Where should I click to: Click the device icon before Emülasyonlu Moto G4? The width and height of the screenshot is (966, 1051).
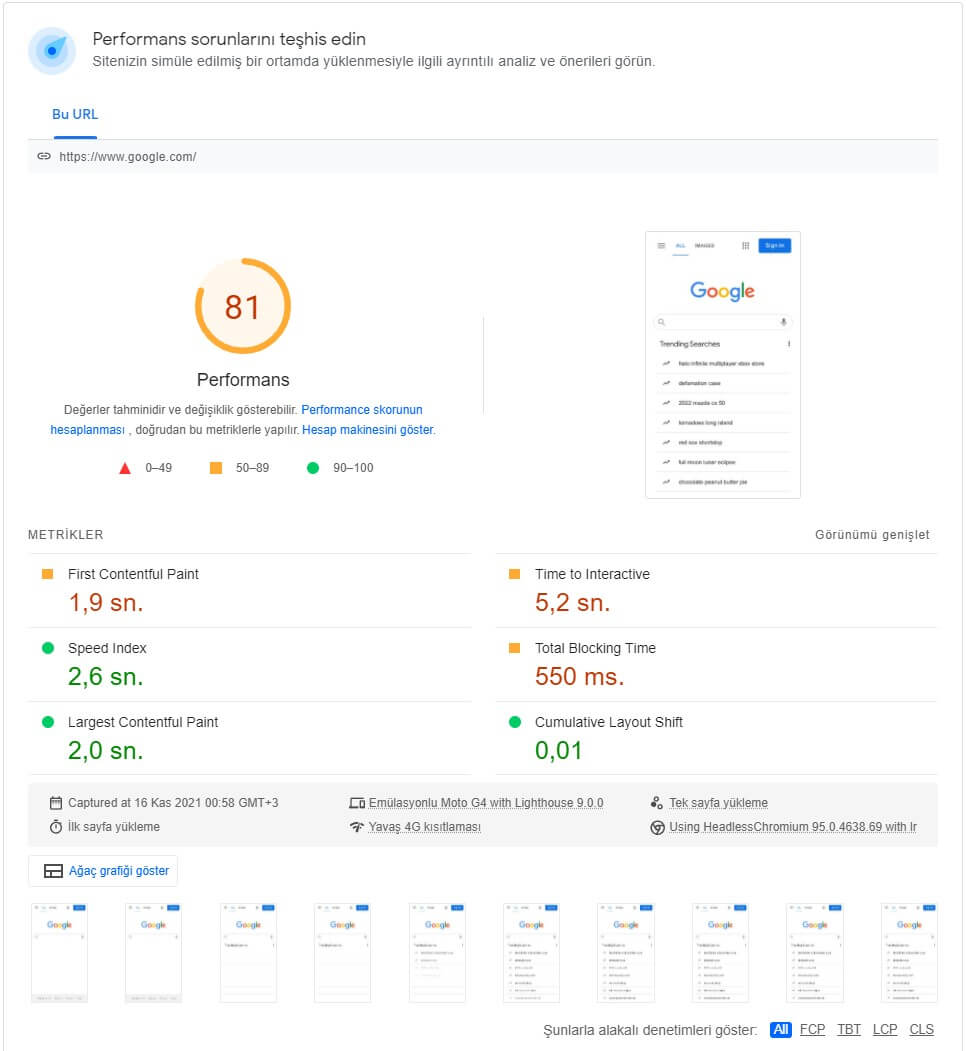point(357,802)
